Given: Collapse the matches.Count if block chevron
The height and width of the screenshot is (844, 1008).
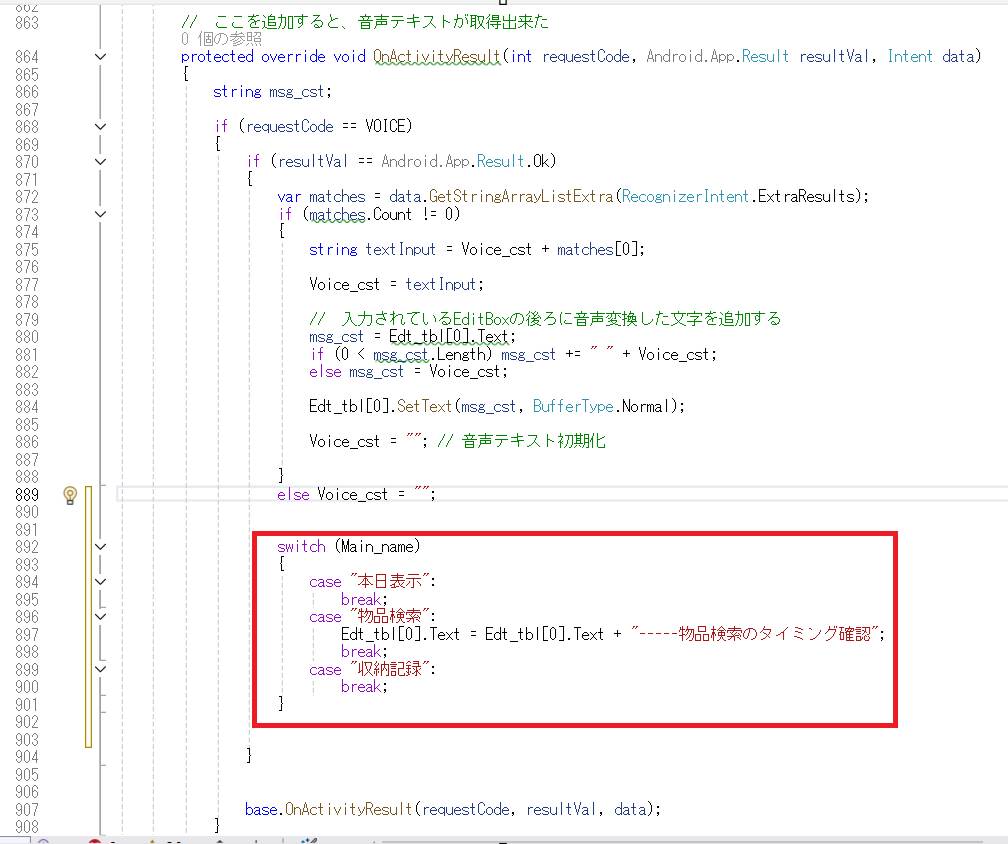Looking at the screenshot, I should pyautogui.click(x=100, y=214).
